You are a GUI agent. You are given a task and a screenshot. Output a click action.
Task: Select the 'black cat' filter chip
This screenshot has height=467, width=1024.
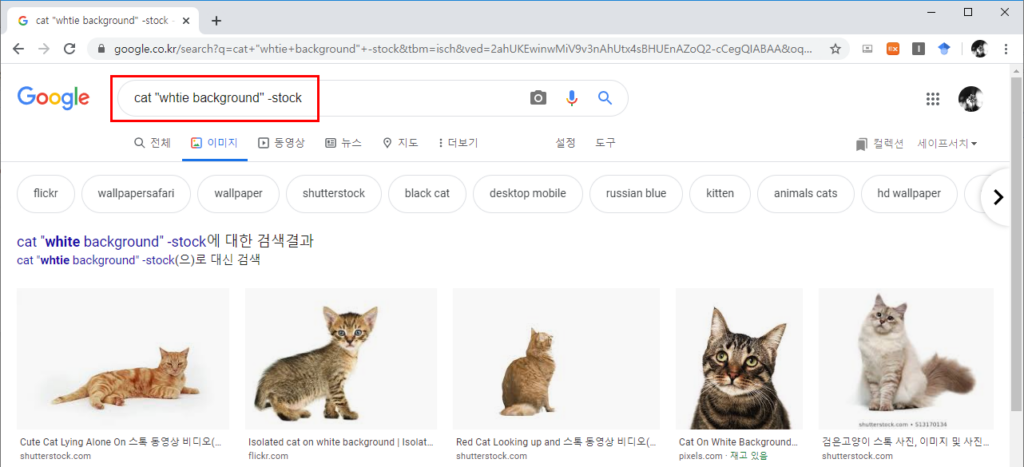[426, 194]
